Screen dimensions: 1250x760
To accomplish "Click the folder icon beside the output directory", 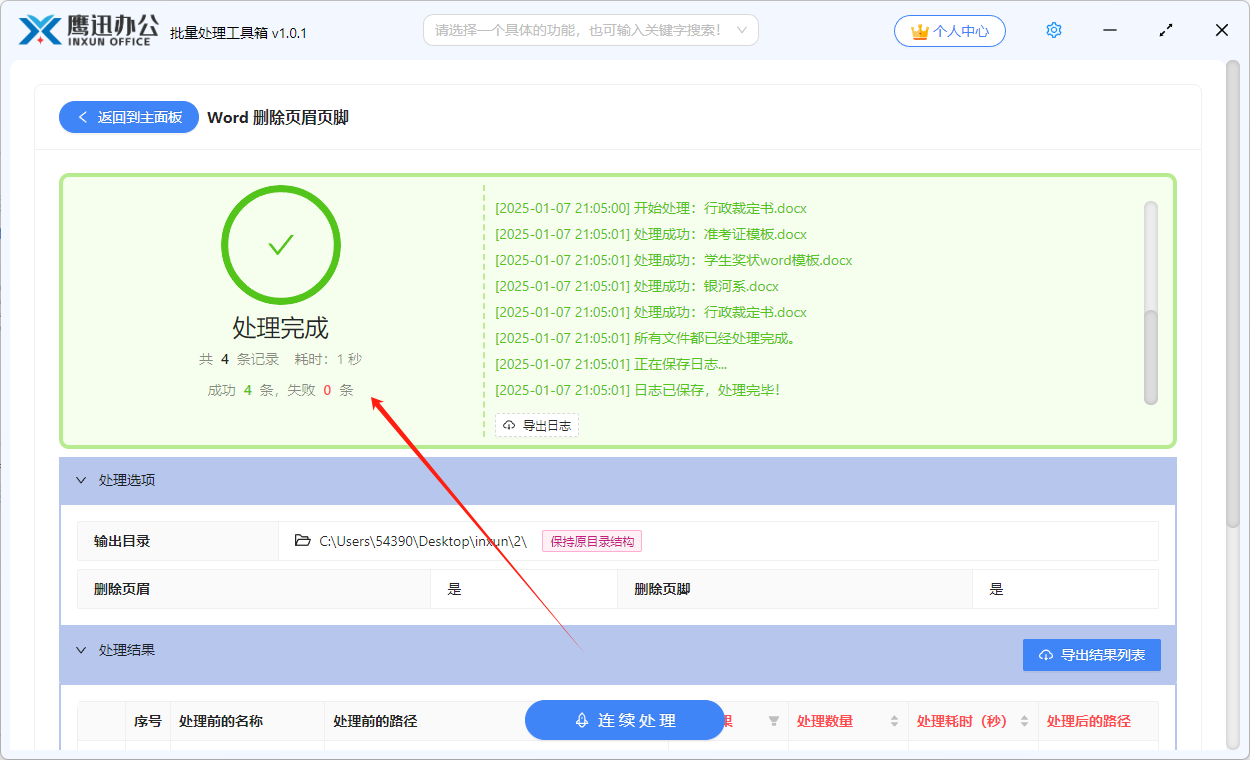I will click(x=303, y=540).
